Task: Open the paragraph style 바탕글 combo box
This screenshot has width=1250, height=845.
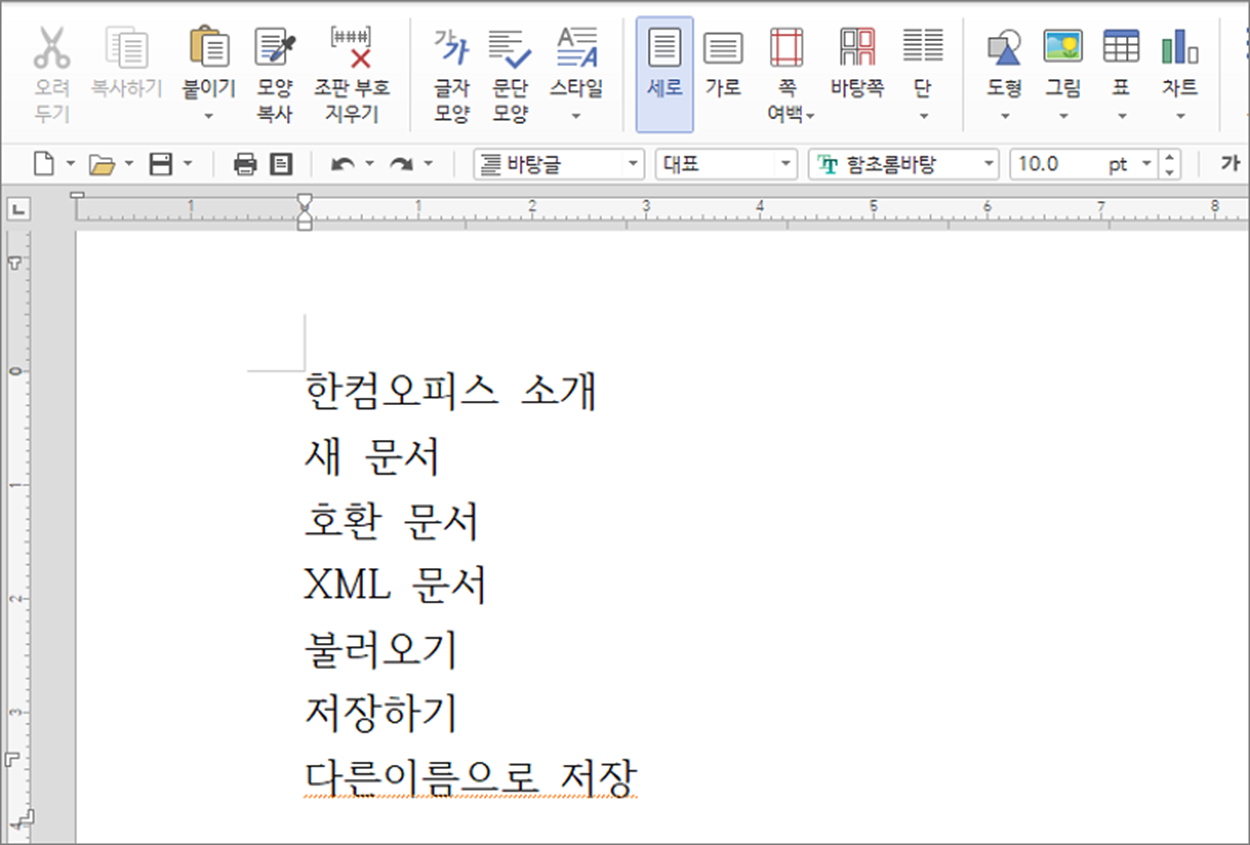Action: (559, 164)
